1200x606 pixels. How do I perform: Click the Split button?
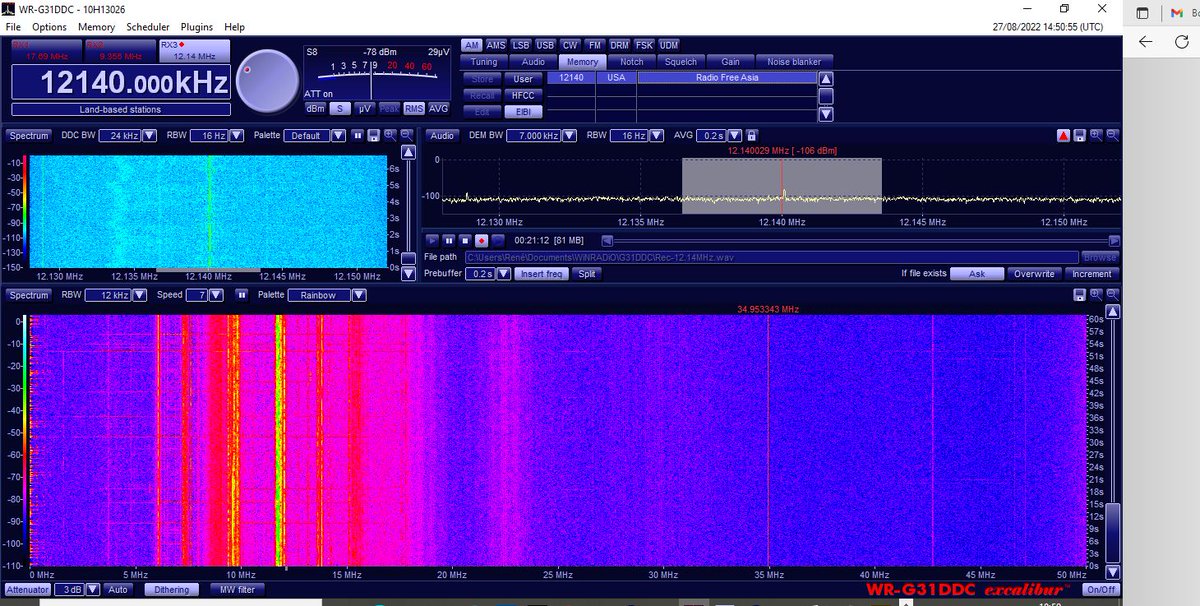pyautogui.click(x=586, y=273)
